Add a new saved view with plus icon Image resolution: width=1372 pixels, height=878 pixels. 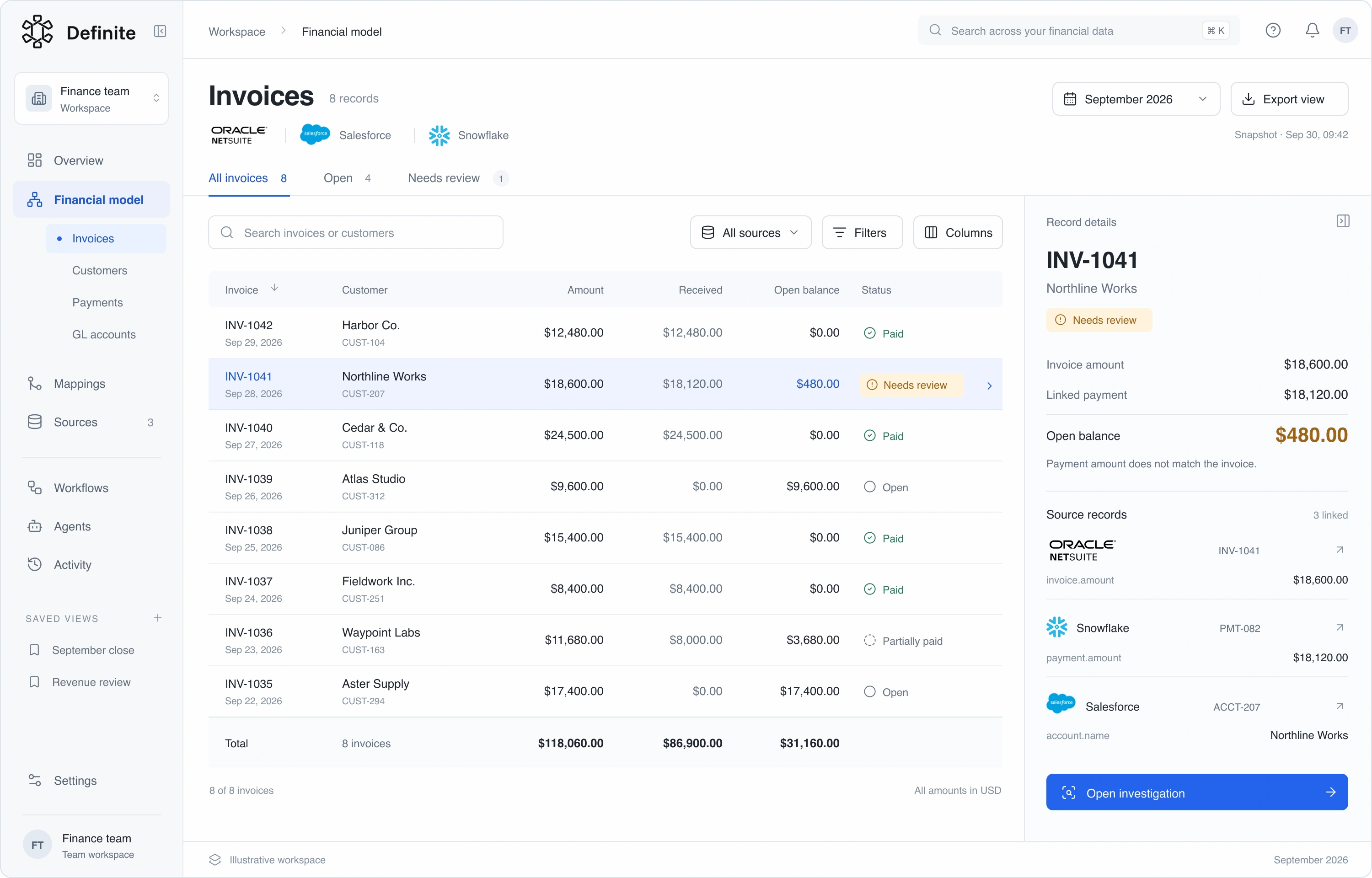158,618
